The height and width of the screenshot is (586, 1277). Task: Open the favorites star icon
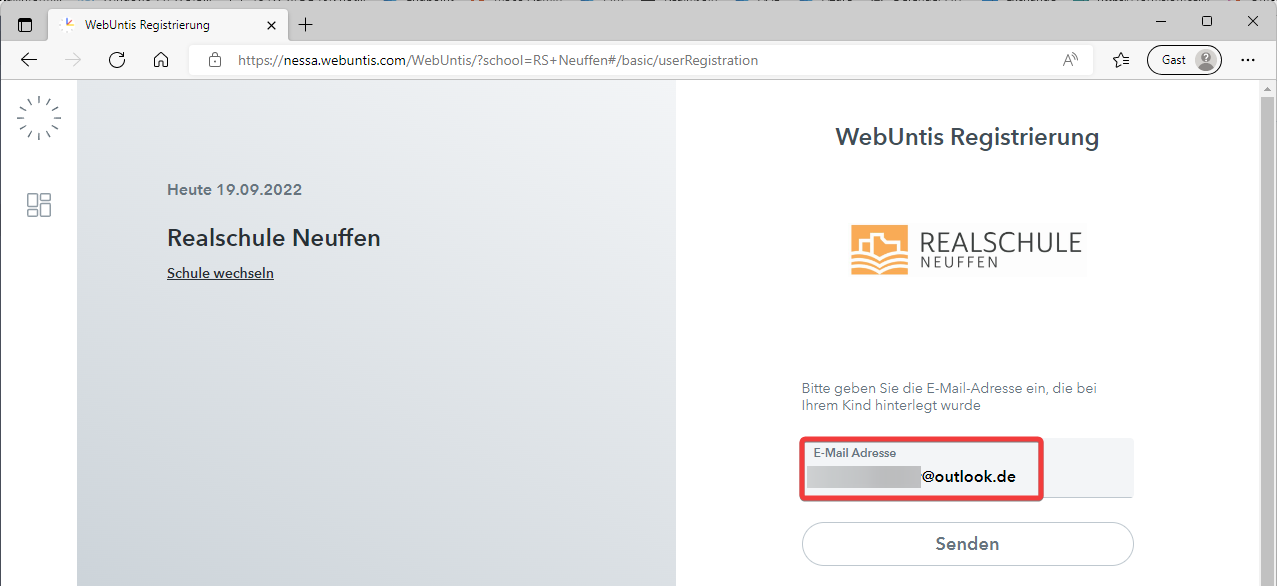pyautogui.click(x=1121, y=60)
